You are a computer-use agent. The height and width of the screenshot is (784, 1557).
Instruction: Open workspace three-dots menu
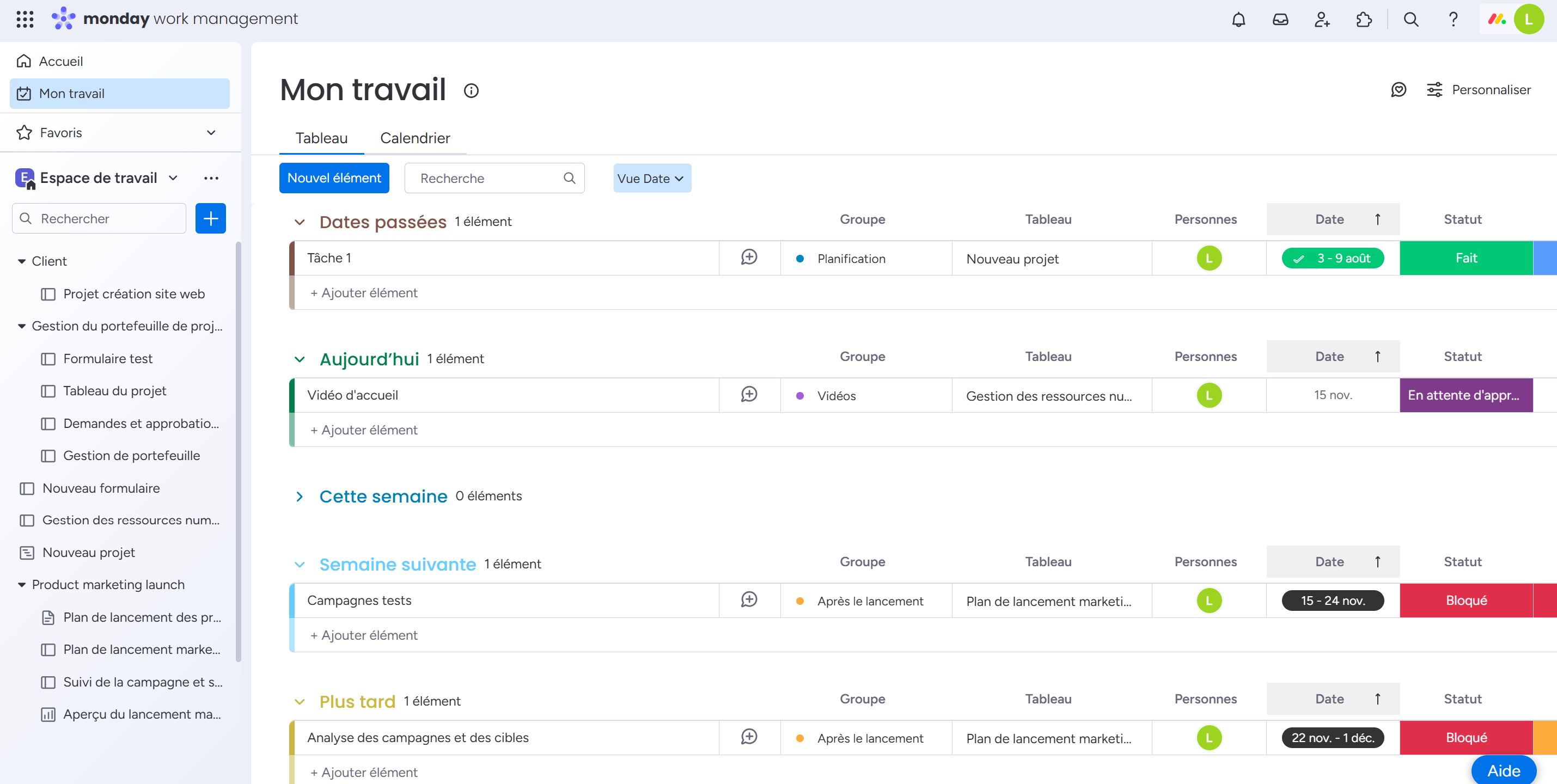[x=211, y=177]
